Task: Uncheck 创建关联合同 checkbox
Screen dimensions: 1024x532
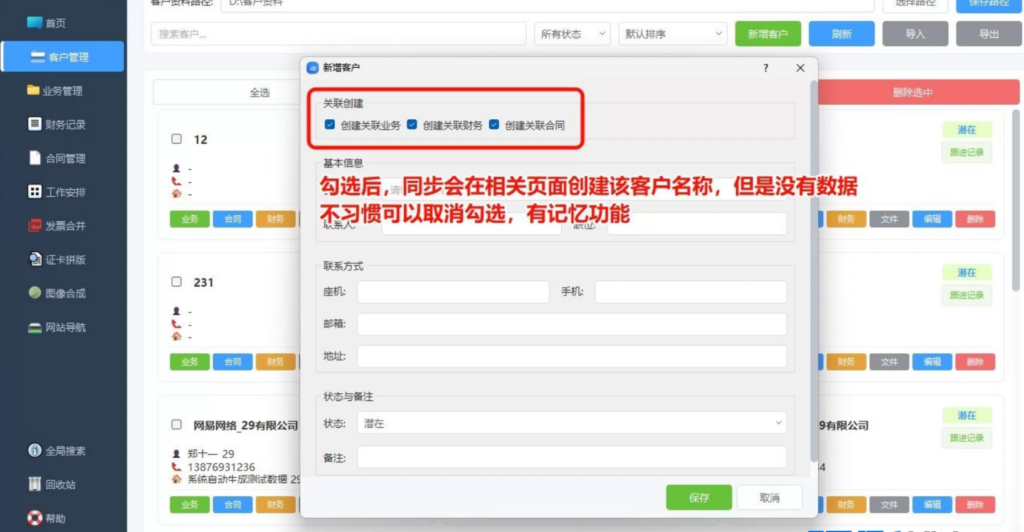Action: 494,125
